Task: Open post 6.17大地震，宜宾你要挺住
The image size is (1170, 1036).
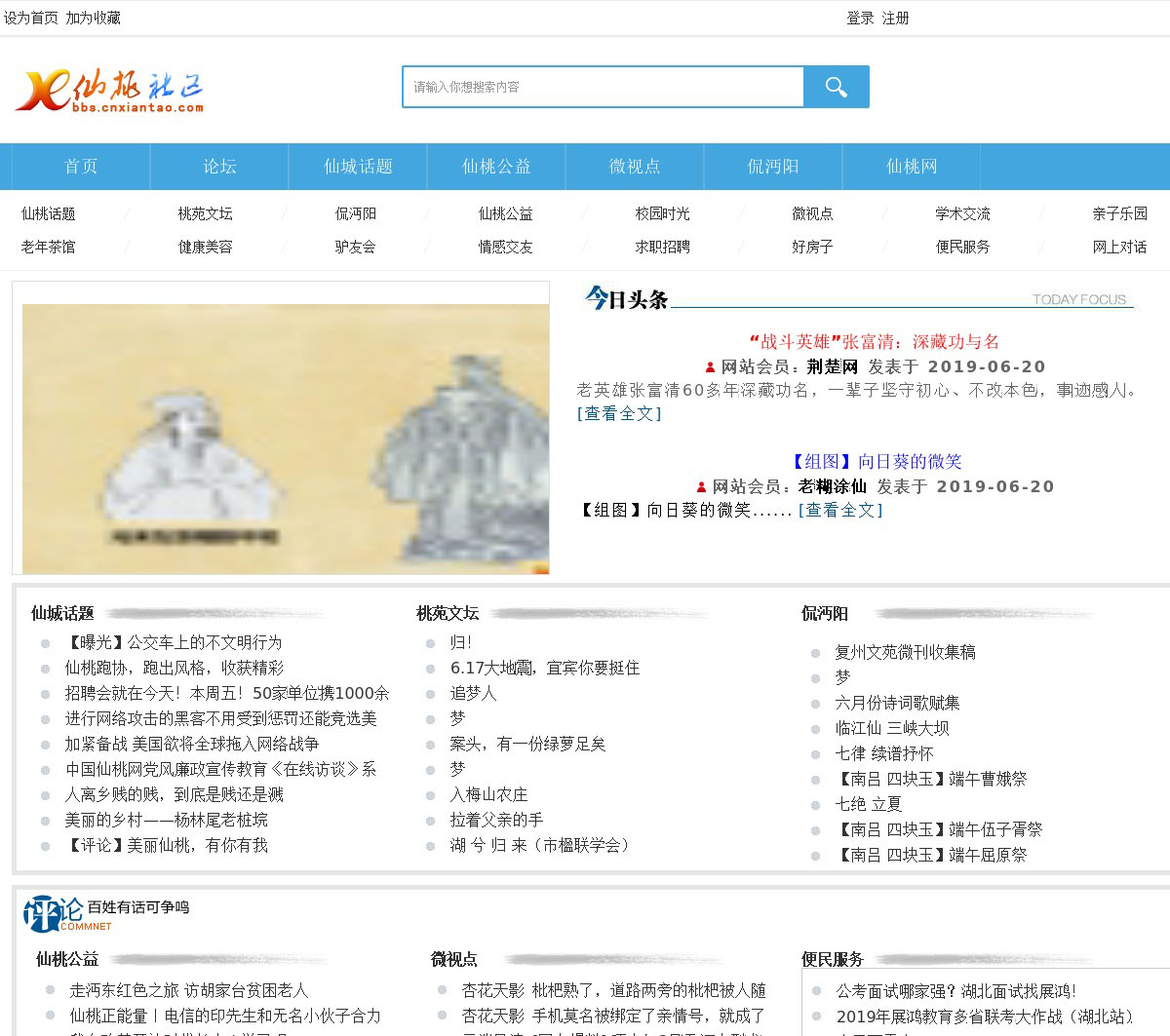Action: pyautogui.click(x=545, y=669)
